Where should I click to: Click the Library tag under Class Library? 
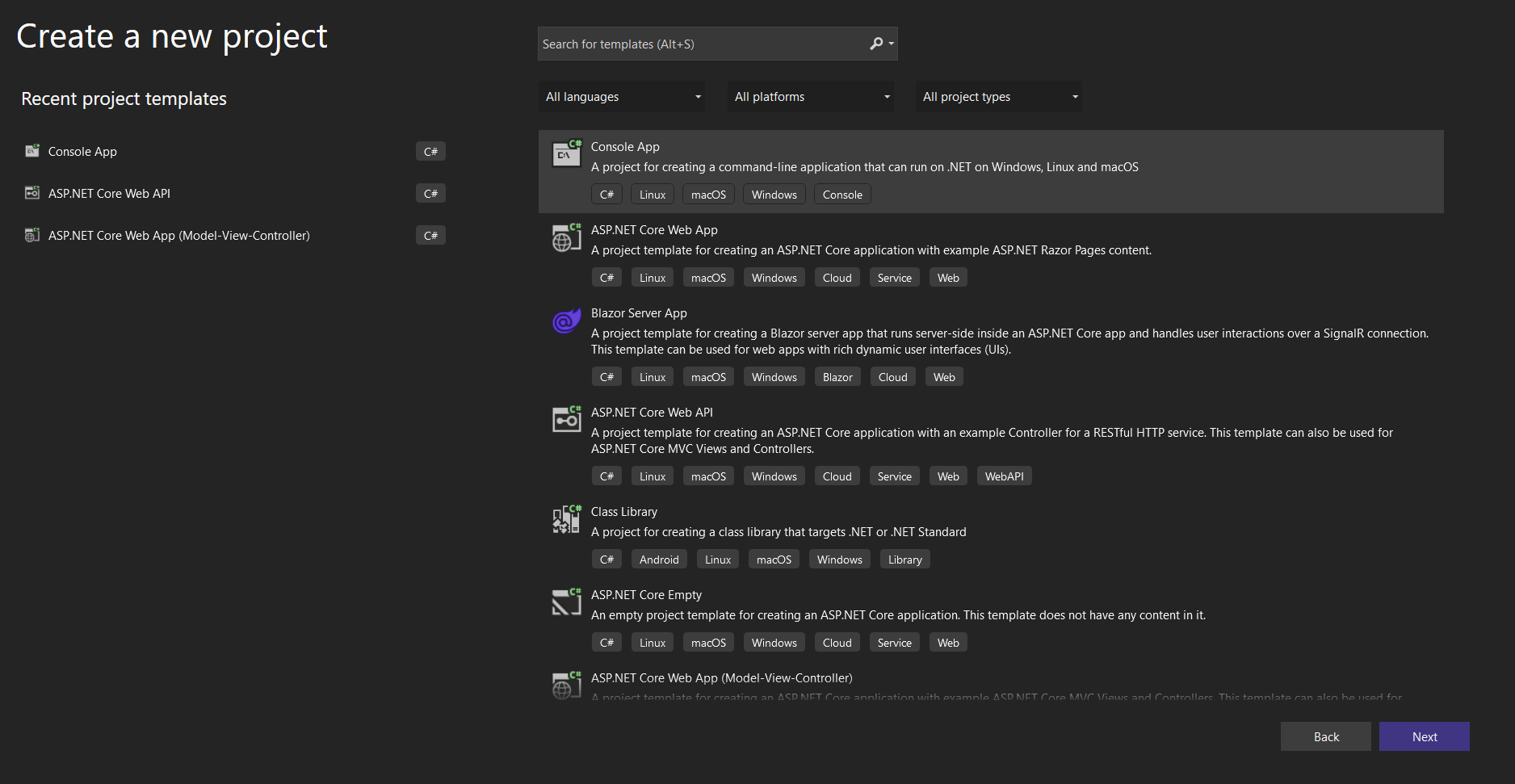(x=904, y=560)
